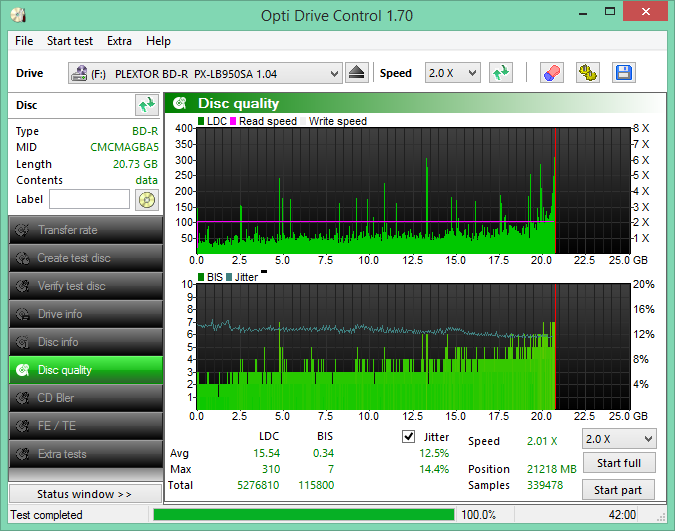Click the Jitter teal legend swatch

click(x=229, y=277)
